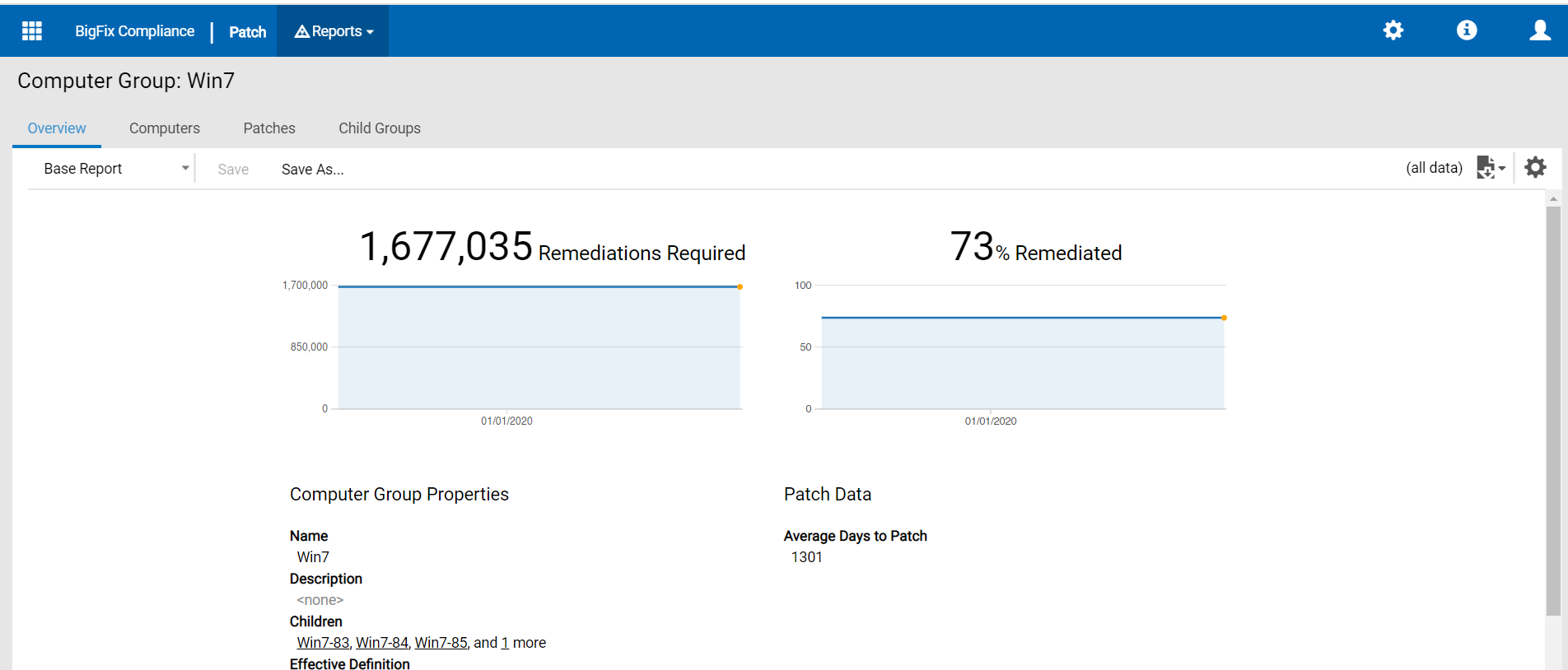
Task: Click the Patch application link
Action: coord(247,32)
